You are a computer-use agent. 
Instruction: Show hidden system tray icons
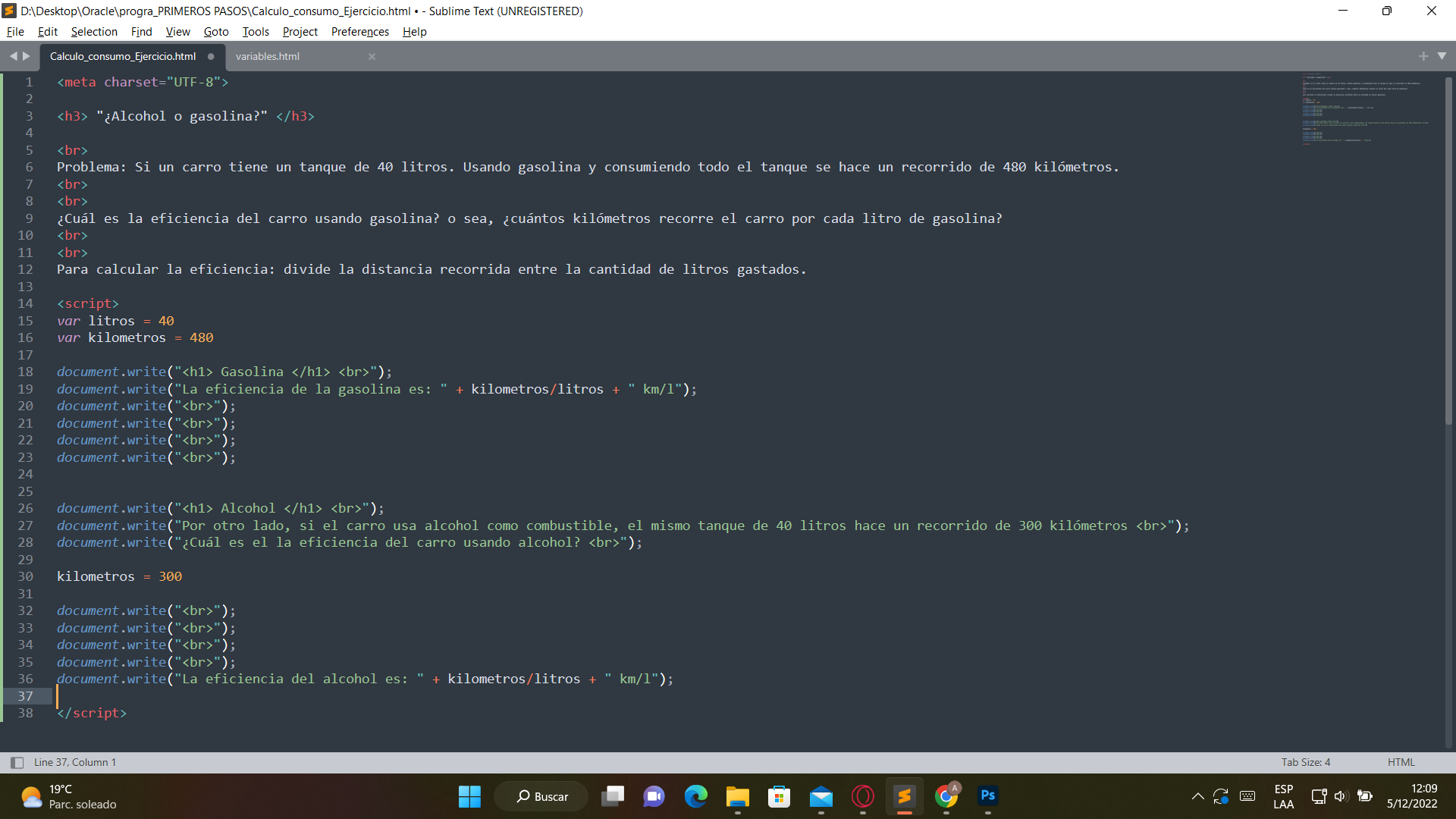[x=1197, y=796]
